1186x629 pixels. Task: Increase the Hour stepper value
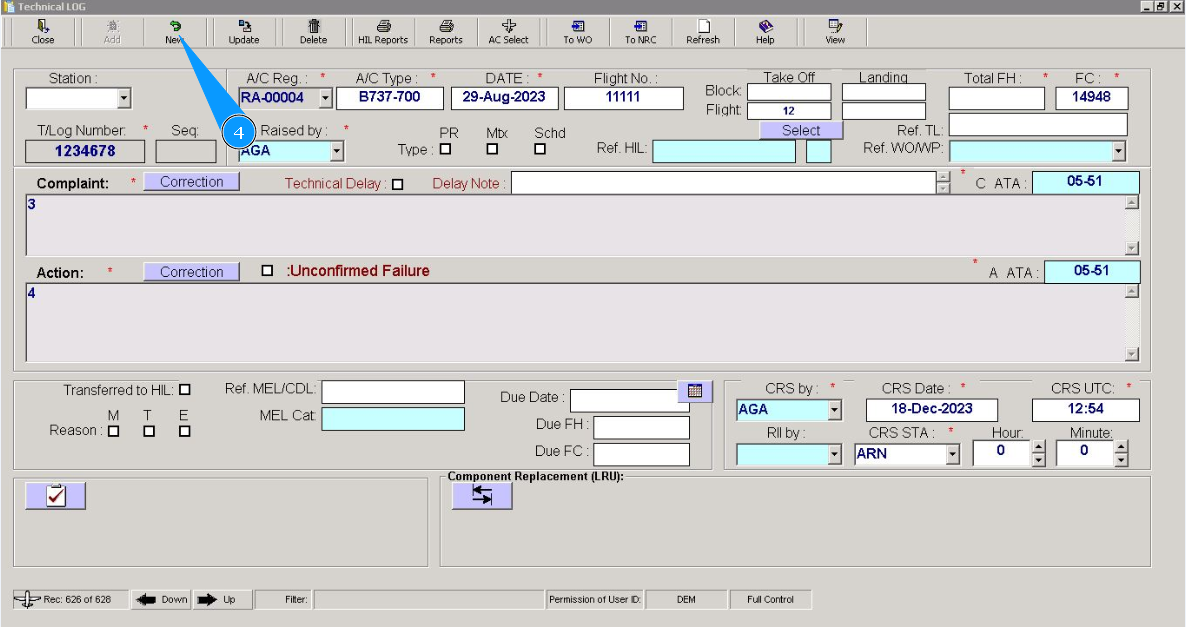(1039, 448)
